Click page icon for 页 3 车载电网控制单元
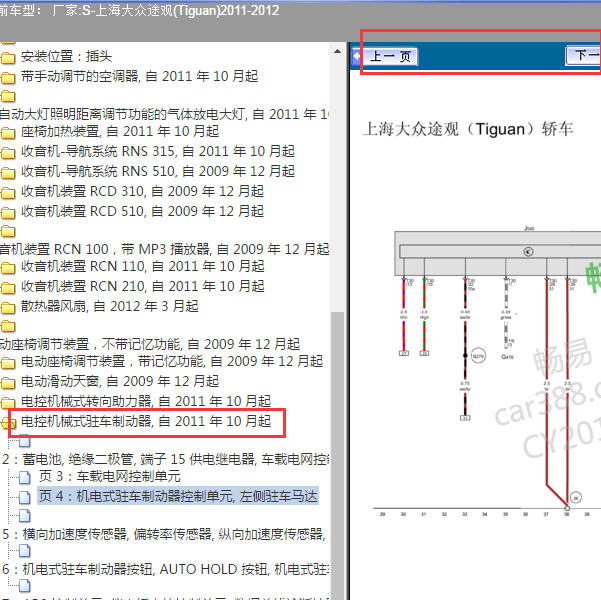Image resolution: width=601 pixels, height=600 pixels. 25,478
